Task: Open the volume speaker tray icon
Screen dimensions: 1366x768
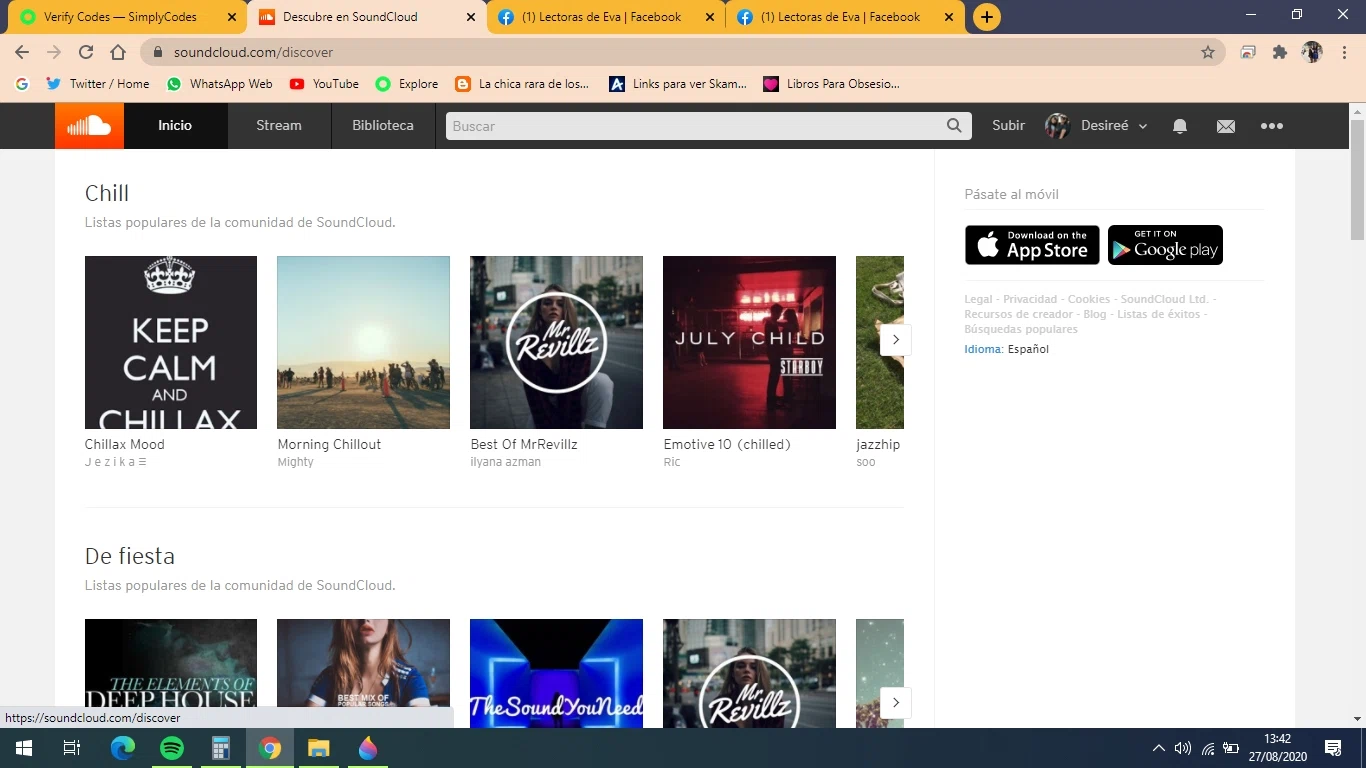Action: click(x=1183, y=748)
